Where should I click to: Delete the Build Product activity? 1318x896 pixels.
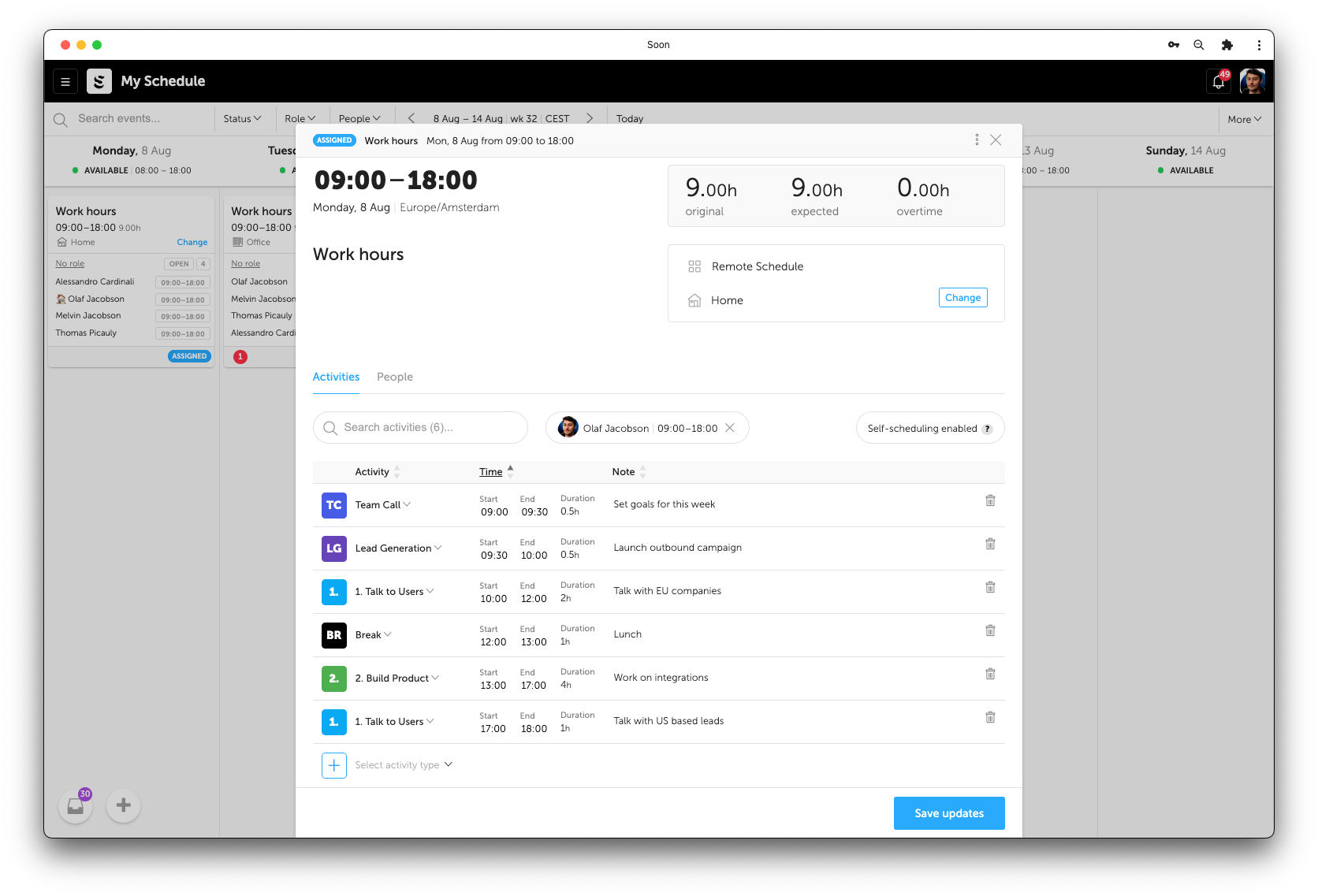(990, 674)
